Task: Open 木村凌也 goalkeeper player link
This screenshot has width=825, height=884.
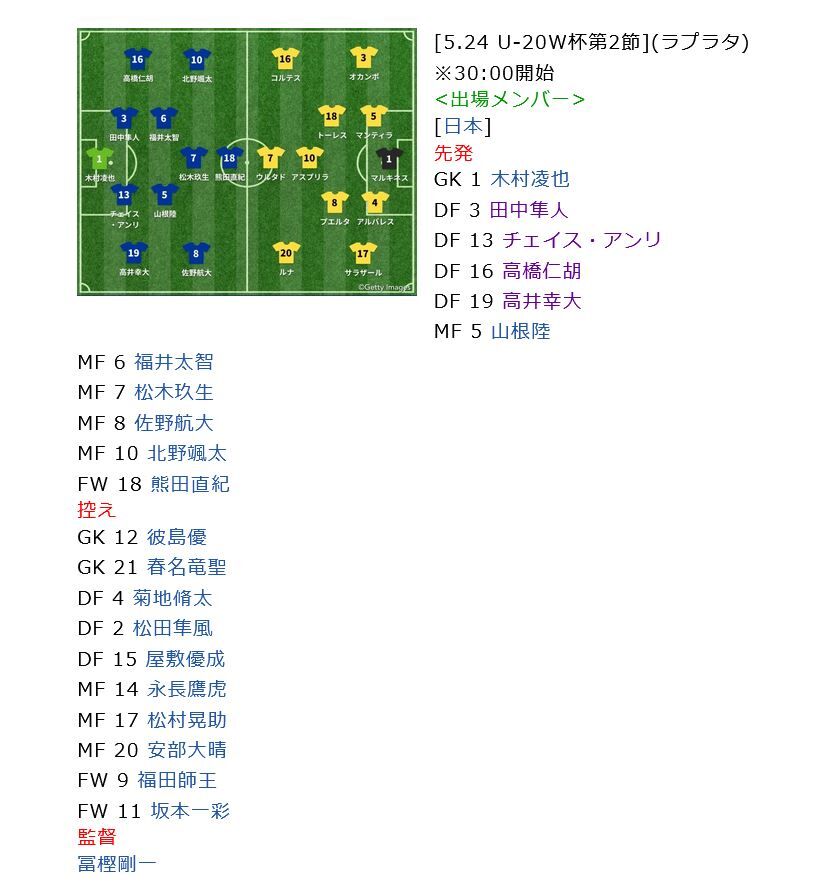Action: tap(529, 179)
